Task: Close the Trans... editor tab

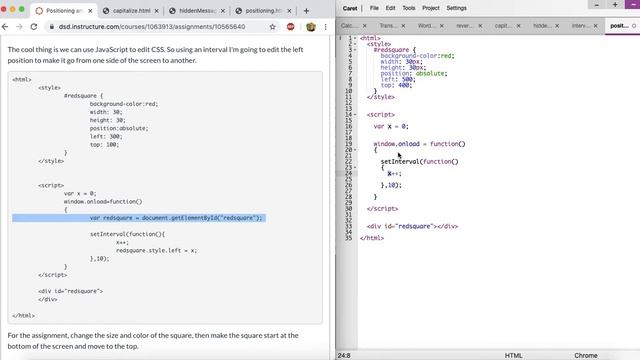Action: pos(403,26)
